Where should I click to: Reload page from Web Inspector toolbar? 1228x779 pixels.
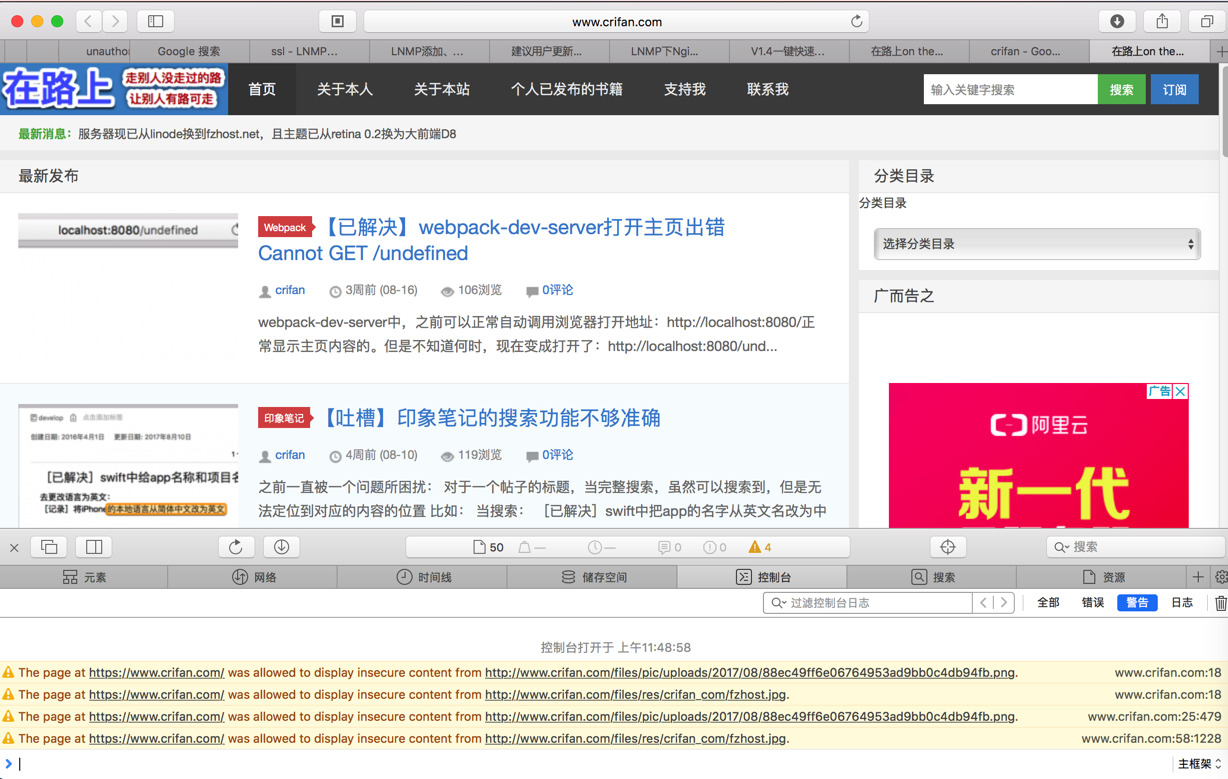236,547
